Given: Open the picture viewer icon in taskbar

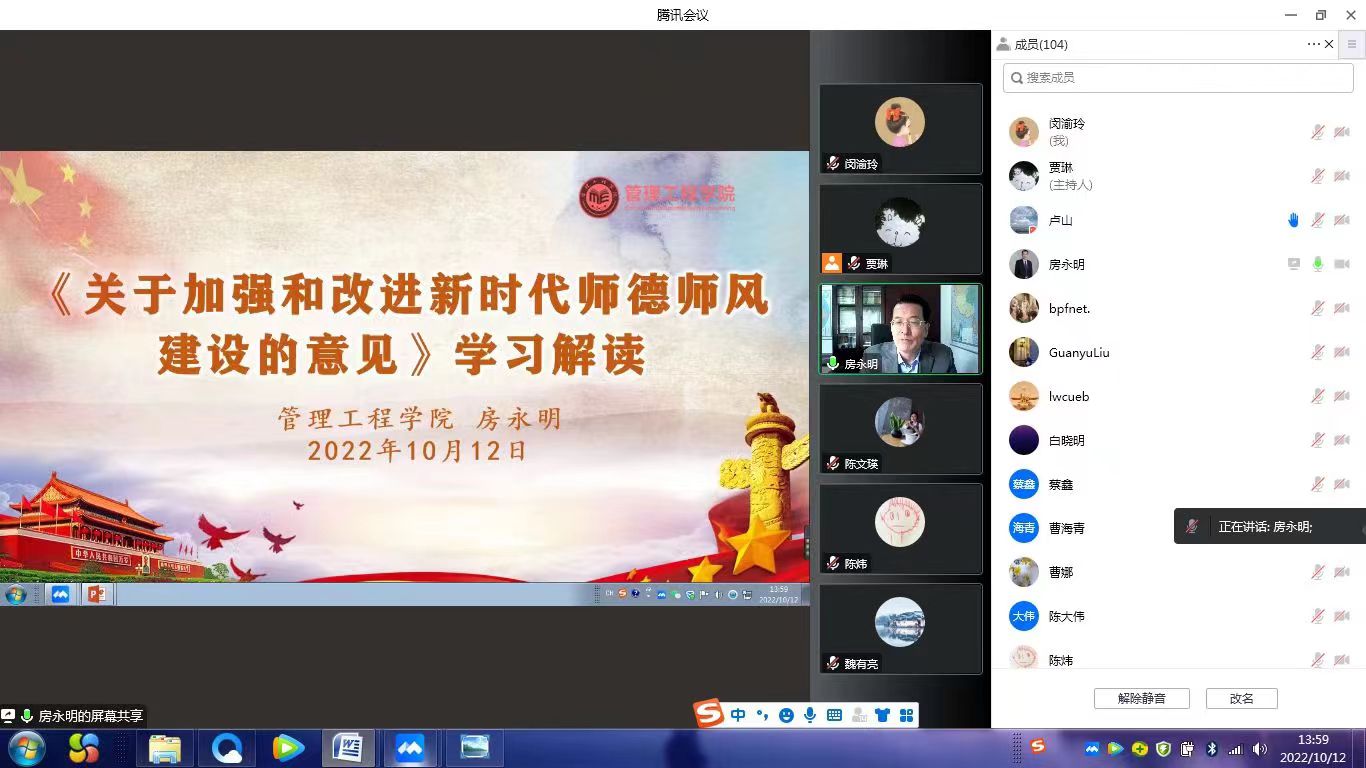Looking at the screenshot, I should click(475, 748).
